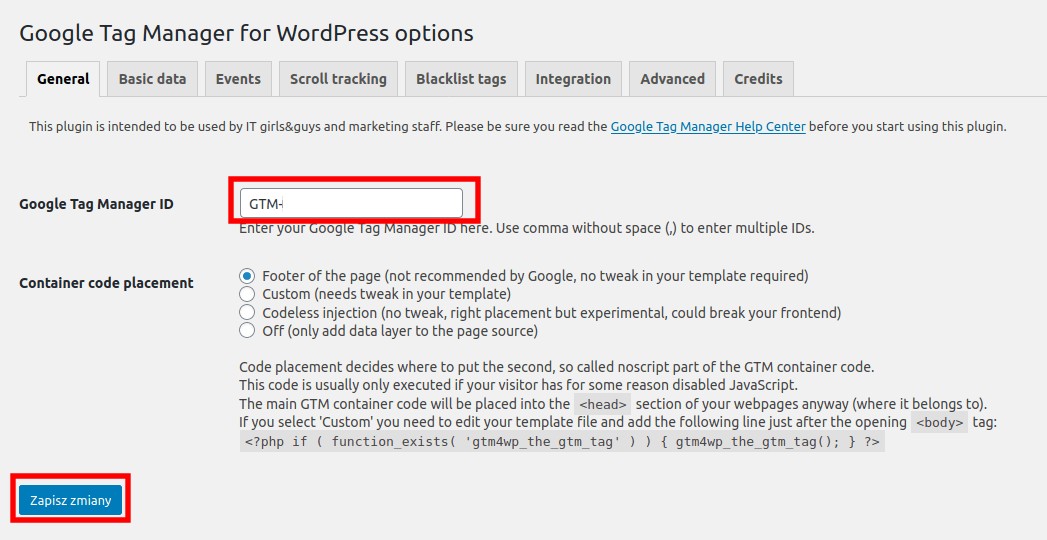Focus the Google Tag Manager ID field
1047x540 pixels.
[351, 203]
